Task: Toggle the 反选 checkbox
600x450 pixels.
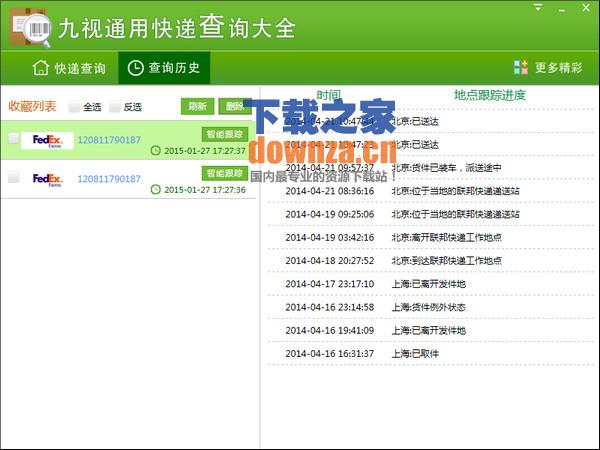Action: point(115,107)
